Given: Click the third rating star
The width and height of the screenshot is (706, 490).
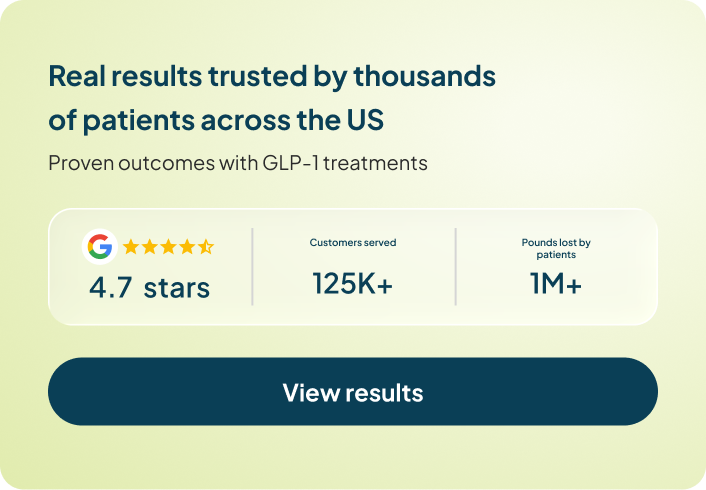Looking at the screenshot, I should (x=168, y=246).
